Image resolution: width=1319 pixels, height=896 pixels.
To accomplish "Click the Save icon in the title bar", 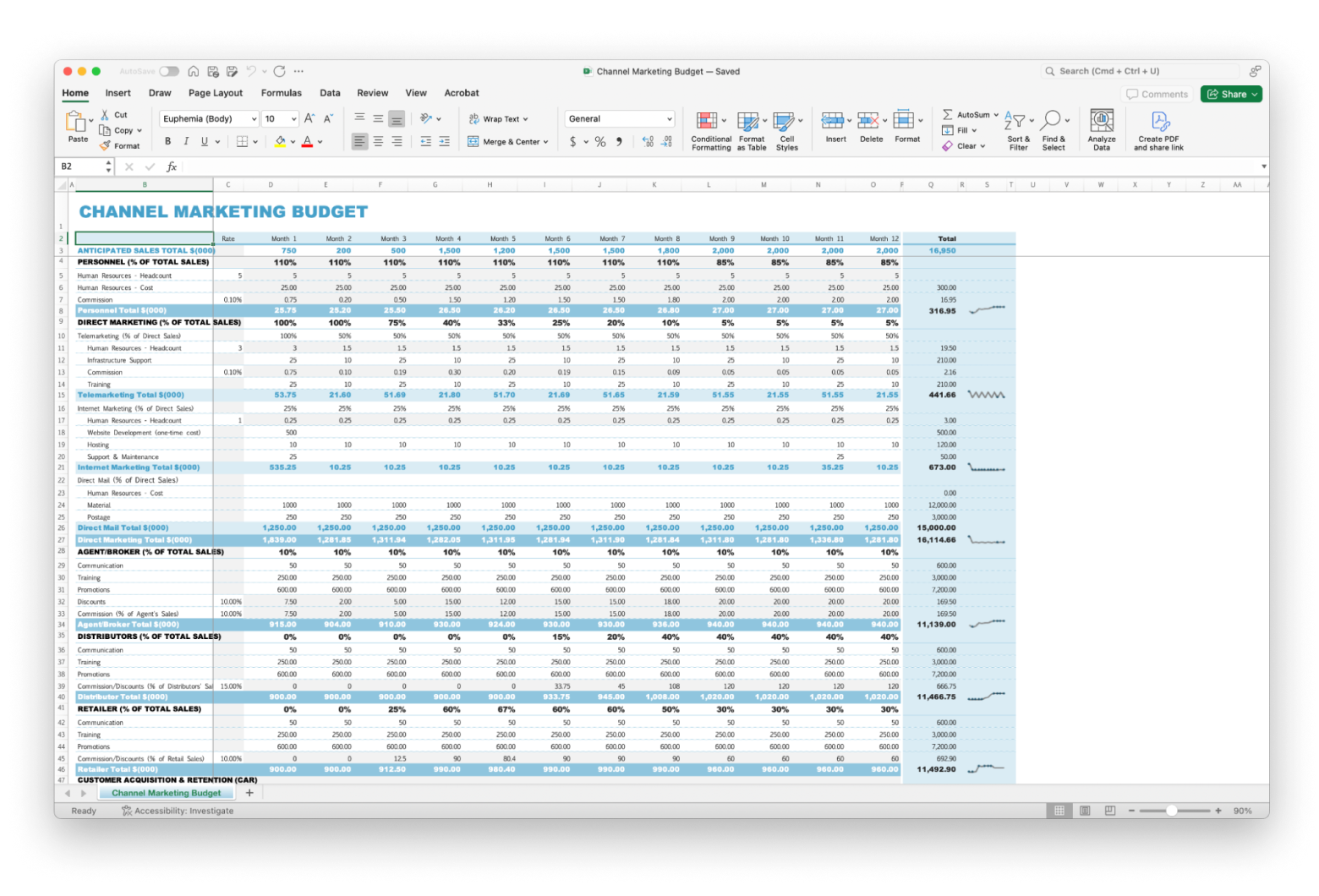I will (x=213, y=72).
